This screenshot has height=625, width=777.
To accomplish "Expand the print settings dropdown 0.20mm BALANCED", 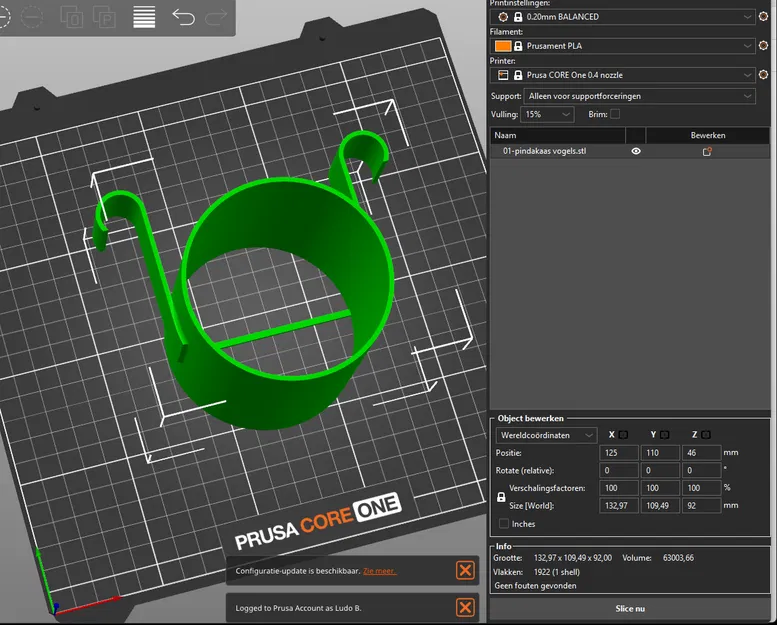I will tap(623, 17).
